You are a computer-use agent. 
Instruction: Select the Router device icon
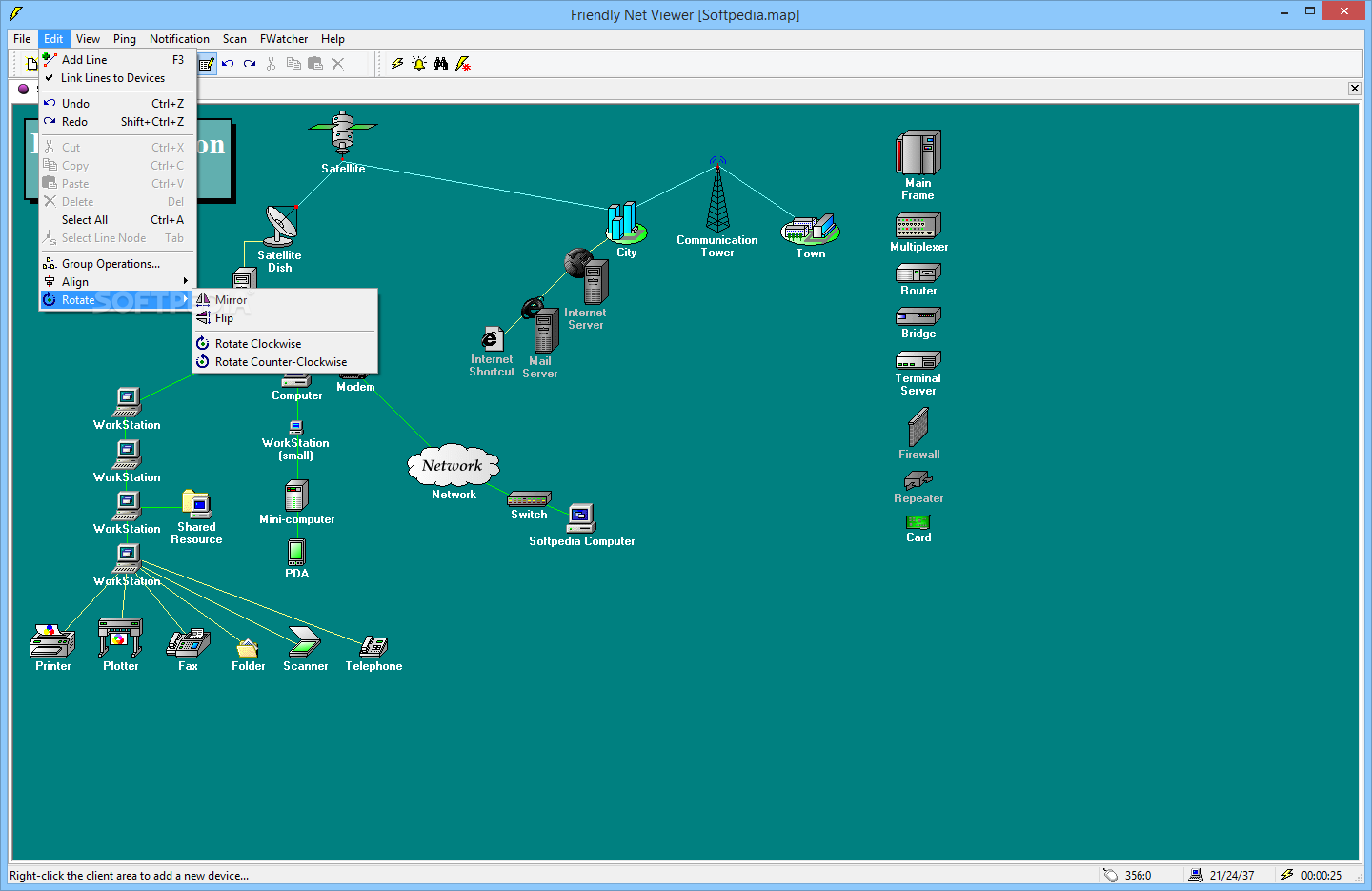point(918,273)
